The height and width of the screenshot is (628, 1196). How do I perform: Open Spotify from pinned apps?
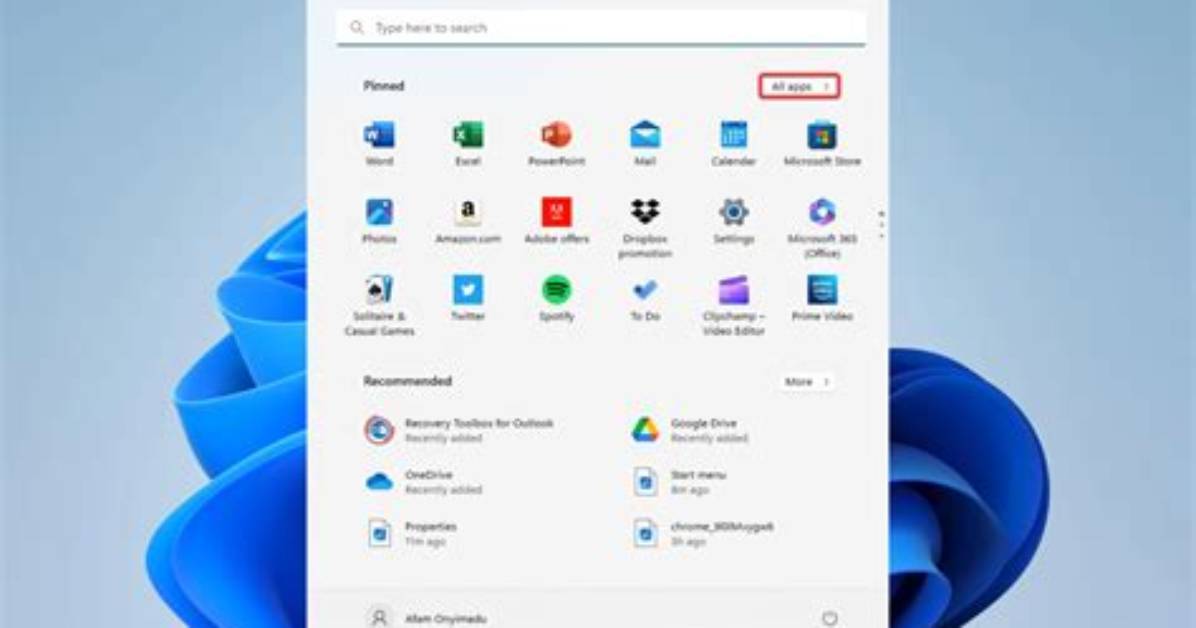click(x=556, y=298)
